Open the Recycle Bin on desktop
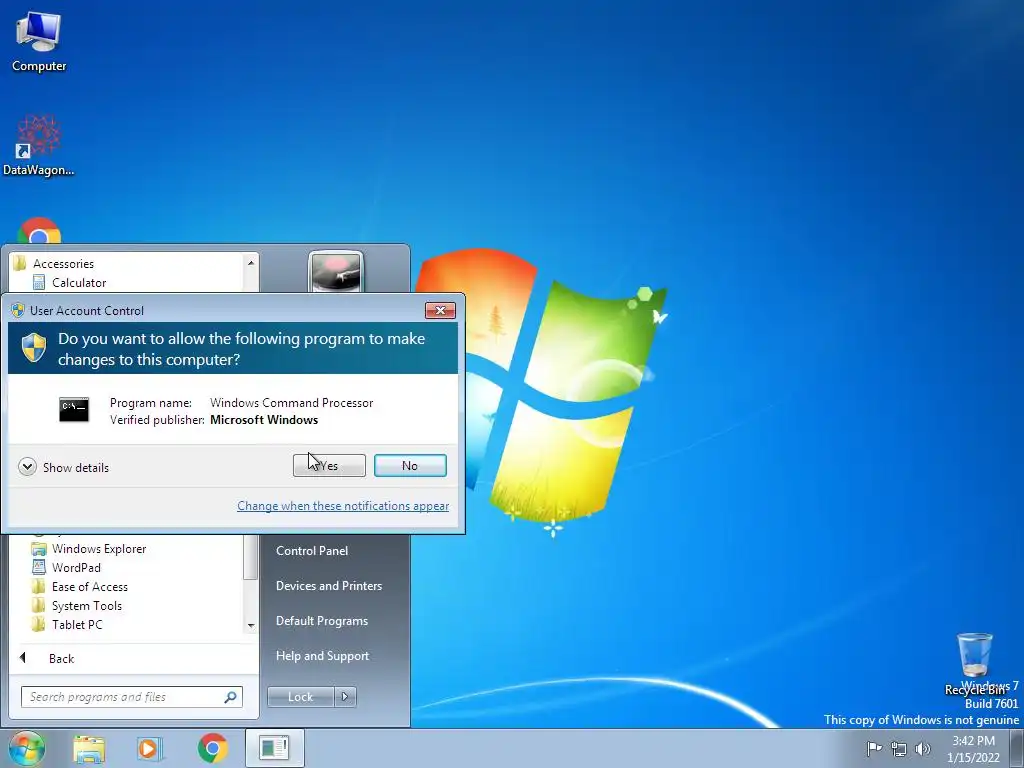This screenshot has width=1024, height=768. click(x=975, y=664)
